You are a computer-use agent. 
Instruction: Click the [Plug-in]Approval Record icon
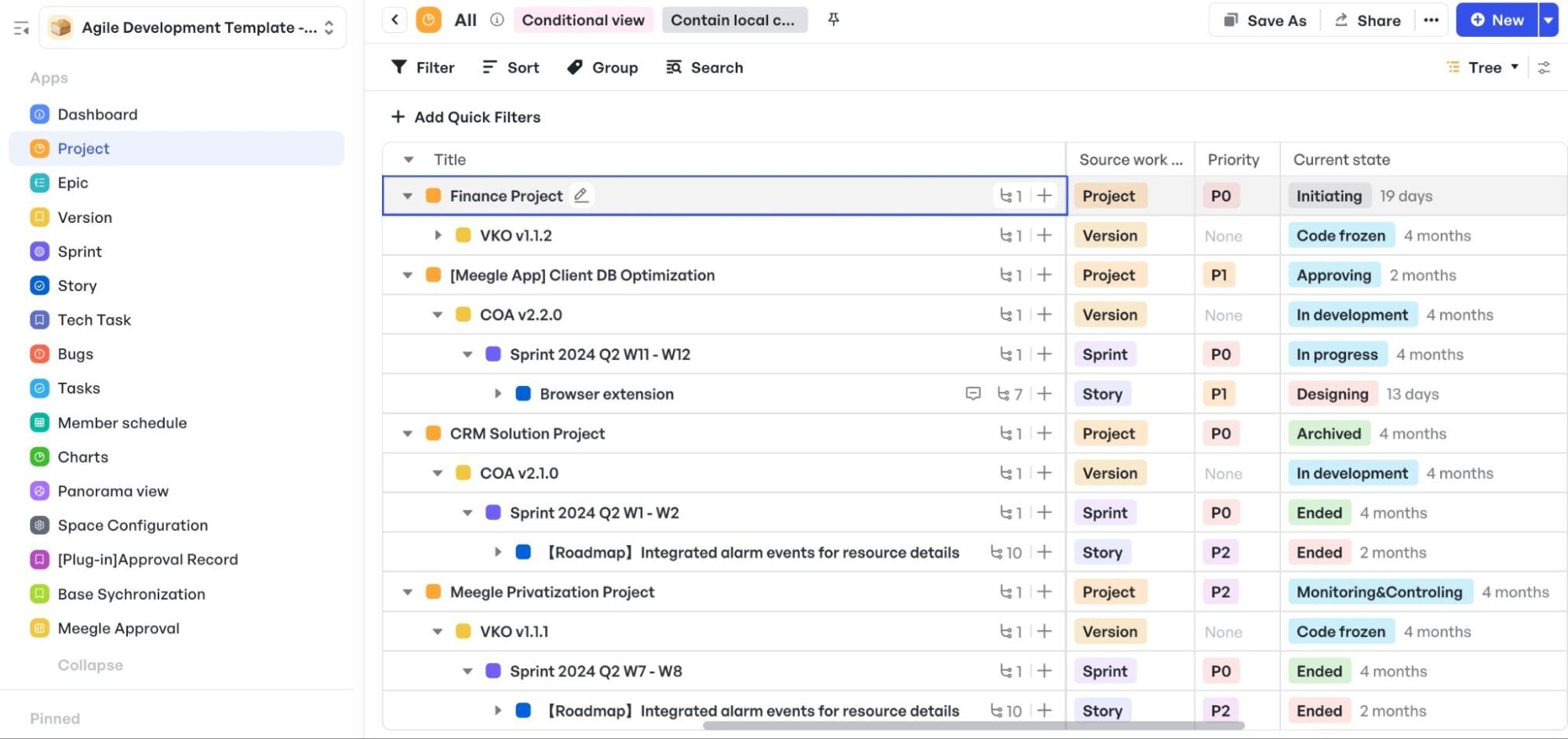[x=39, y=559]
